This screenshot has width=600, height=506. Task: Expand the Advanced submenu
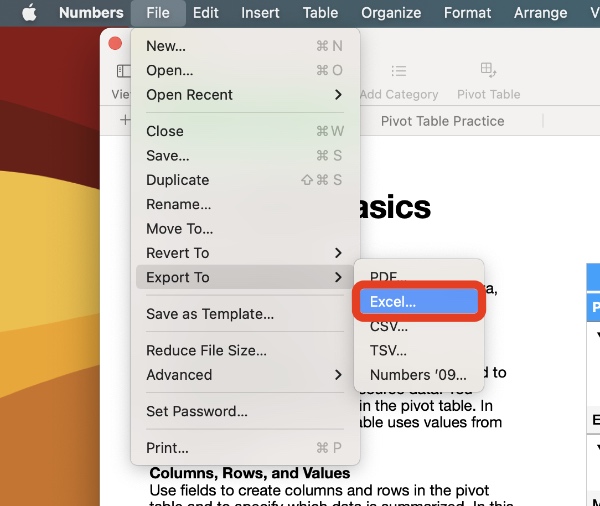pyautogui.click(x=245, y=375)
